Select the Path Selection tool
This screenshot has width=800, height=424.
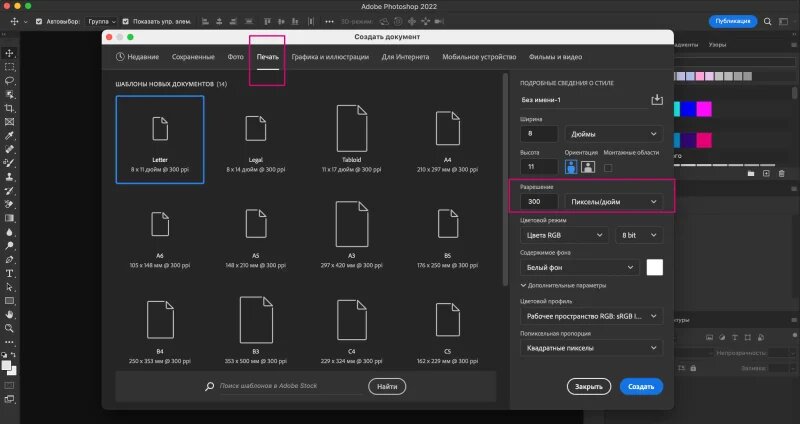click(9, 287)
